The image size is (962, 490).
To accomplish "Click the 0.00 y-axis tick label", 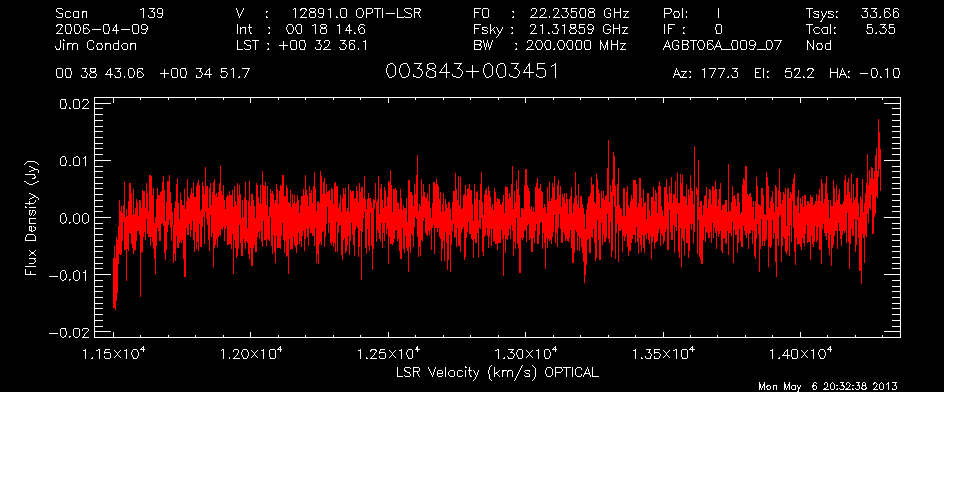I will (x=74, y=218).
